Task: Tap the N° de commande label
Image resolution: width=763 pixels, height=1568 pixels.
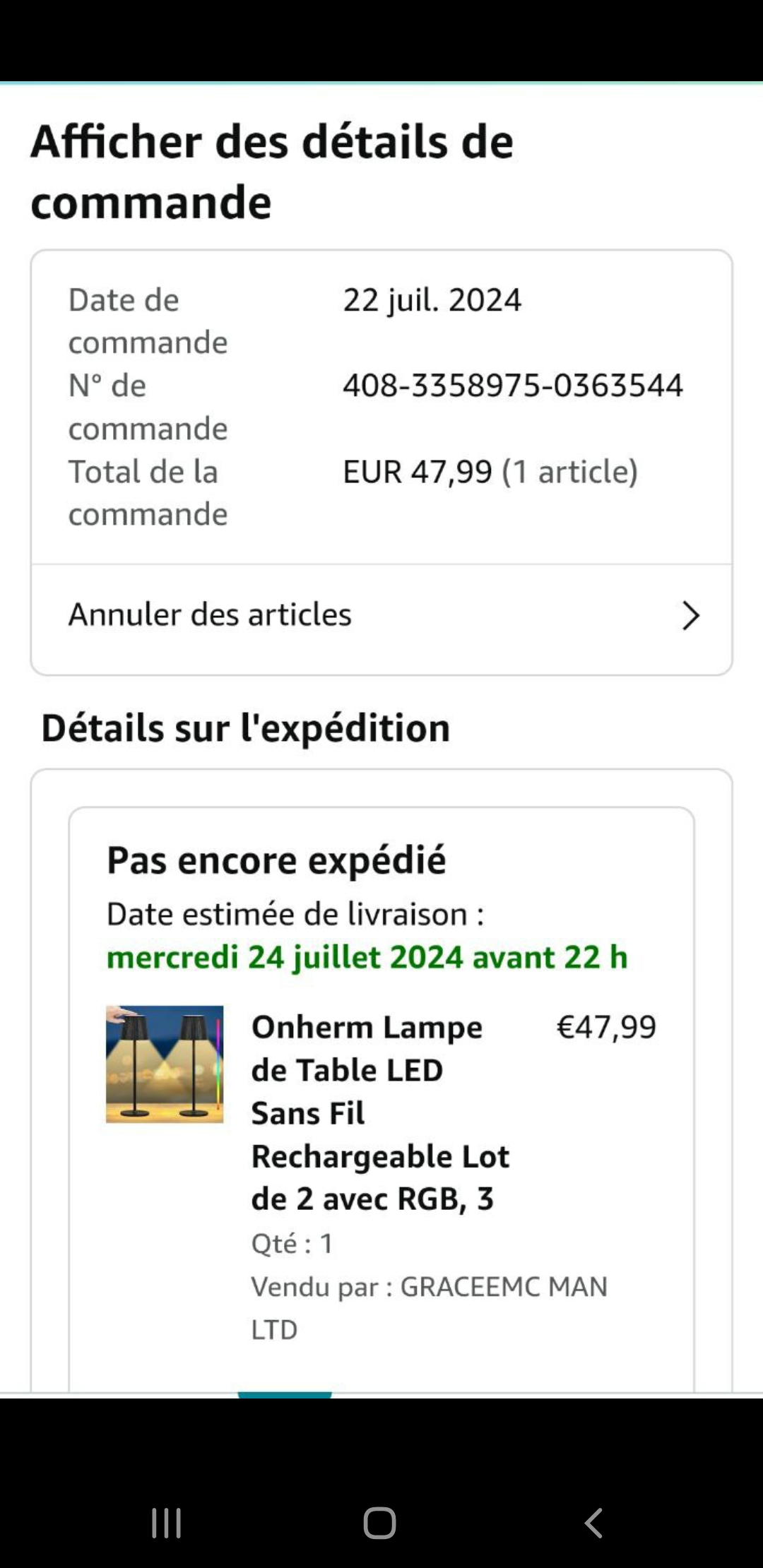Action: [148, 407]
